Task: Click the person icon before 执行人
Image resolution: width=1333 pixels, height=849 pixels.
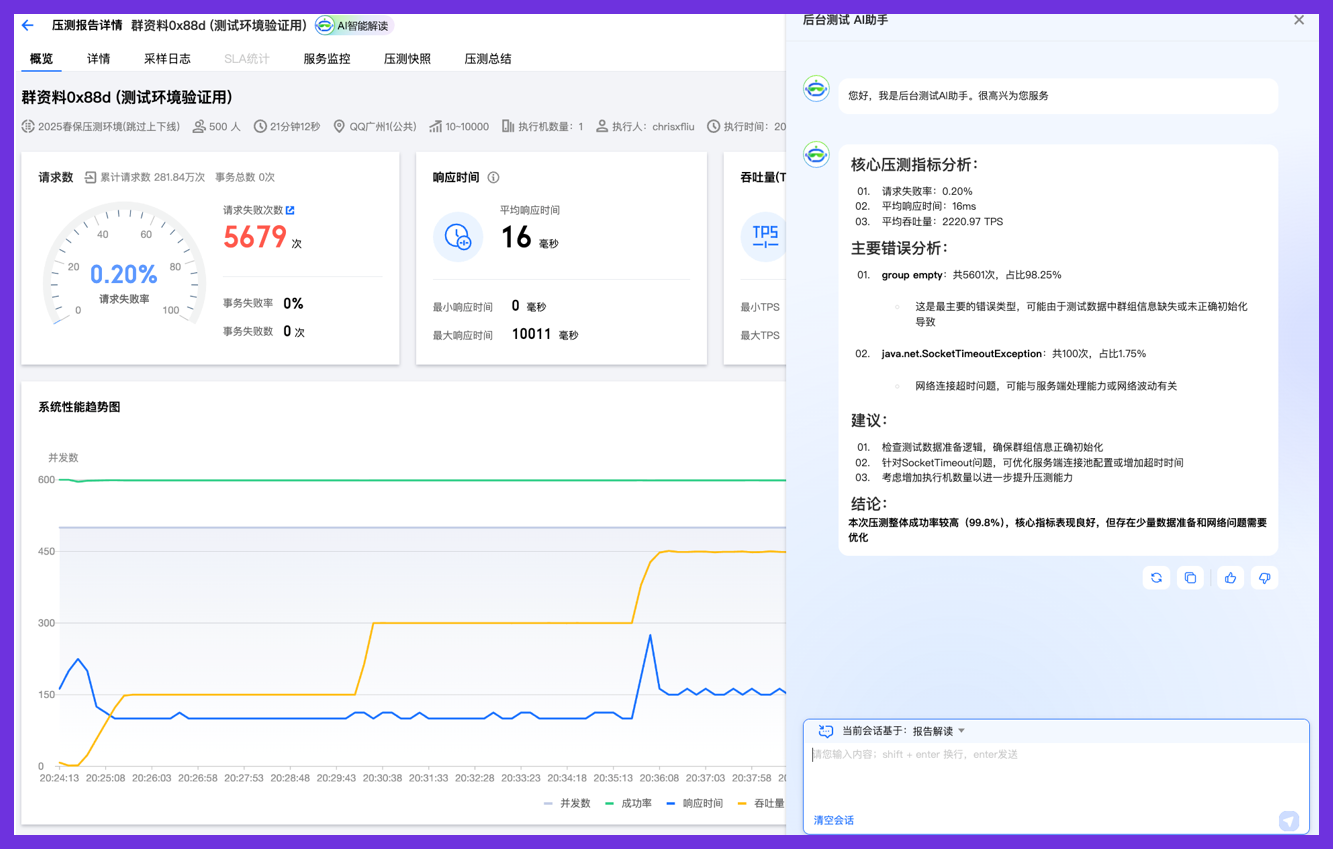Action: (602, 127)
